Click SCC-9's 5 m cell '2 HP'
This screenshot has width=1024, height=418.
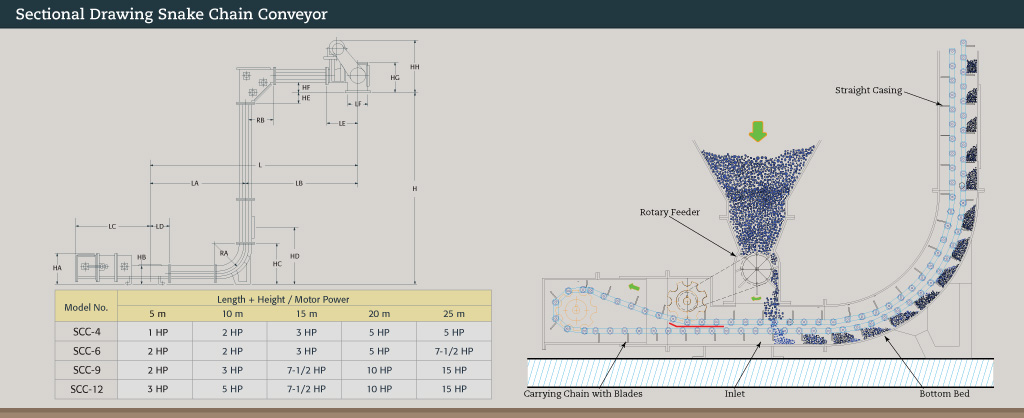(x=155, y=370)
